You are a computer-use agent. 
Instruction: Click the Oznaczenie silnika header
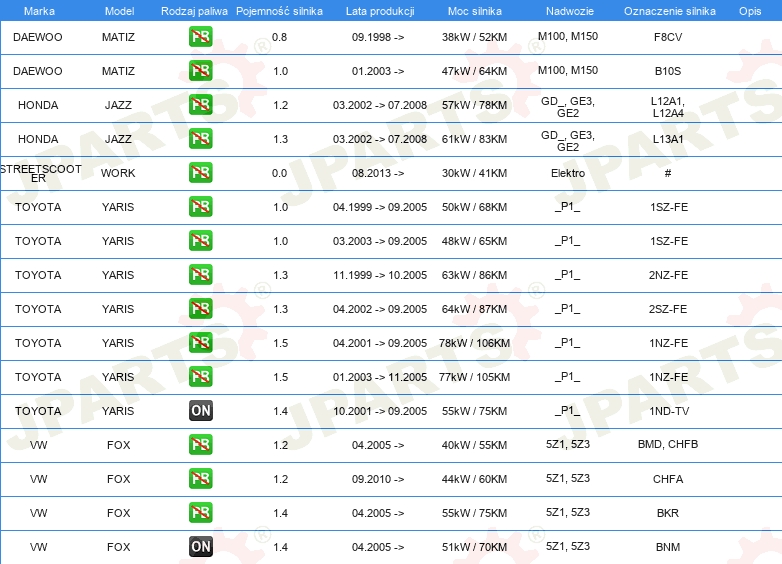tap(669, 11)
